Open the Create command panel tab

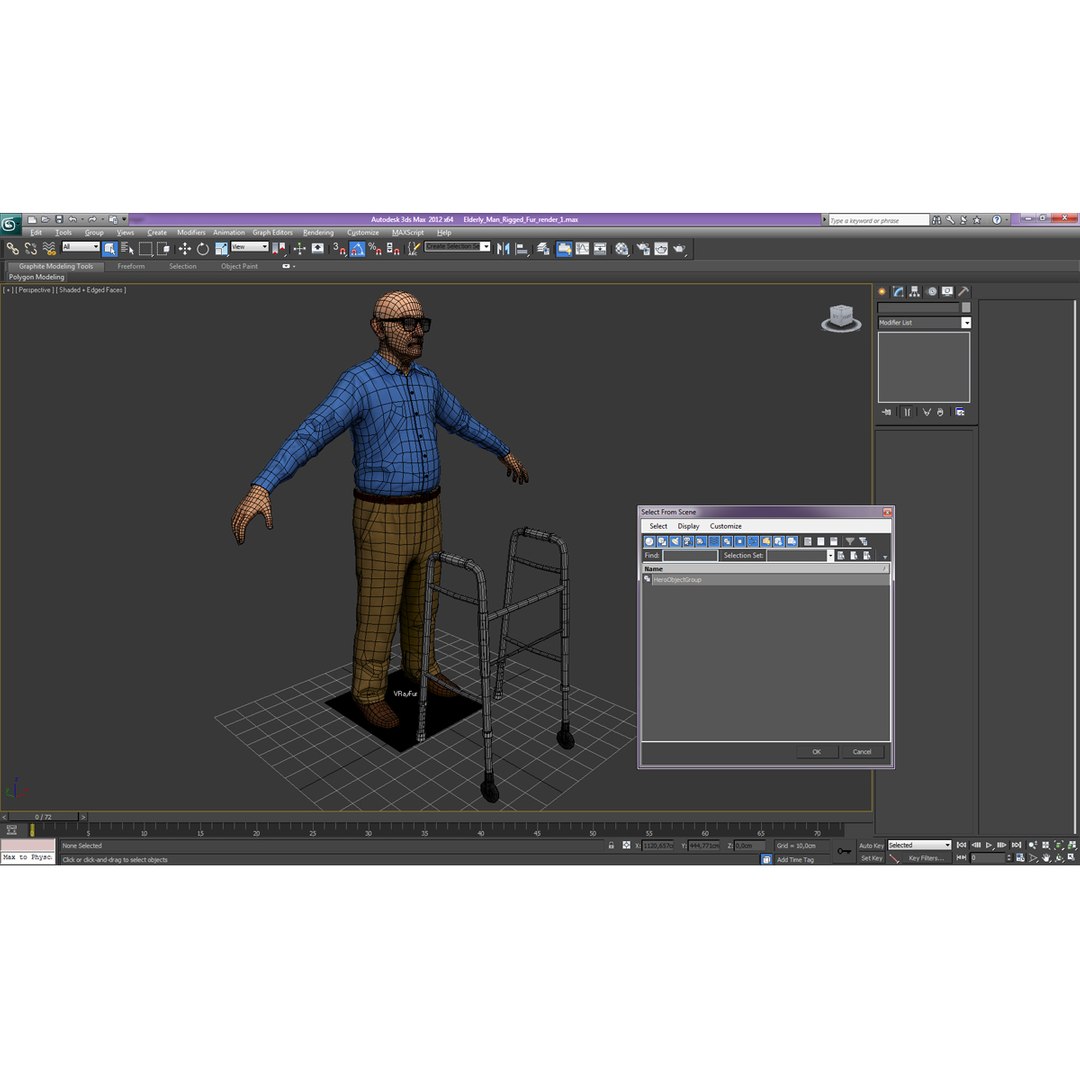pyautogui.click(x=882, y=291)
